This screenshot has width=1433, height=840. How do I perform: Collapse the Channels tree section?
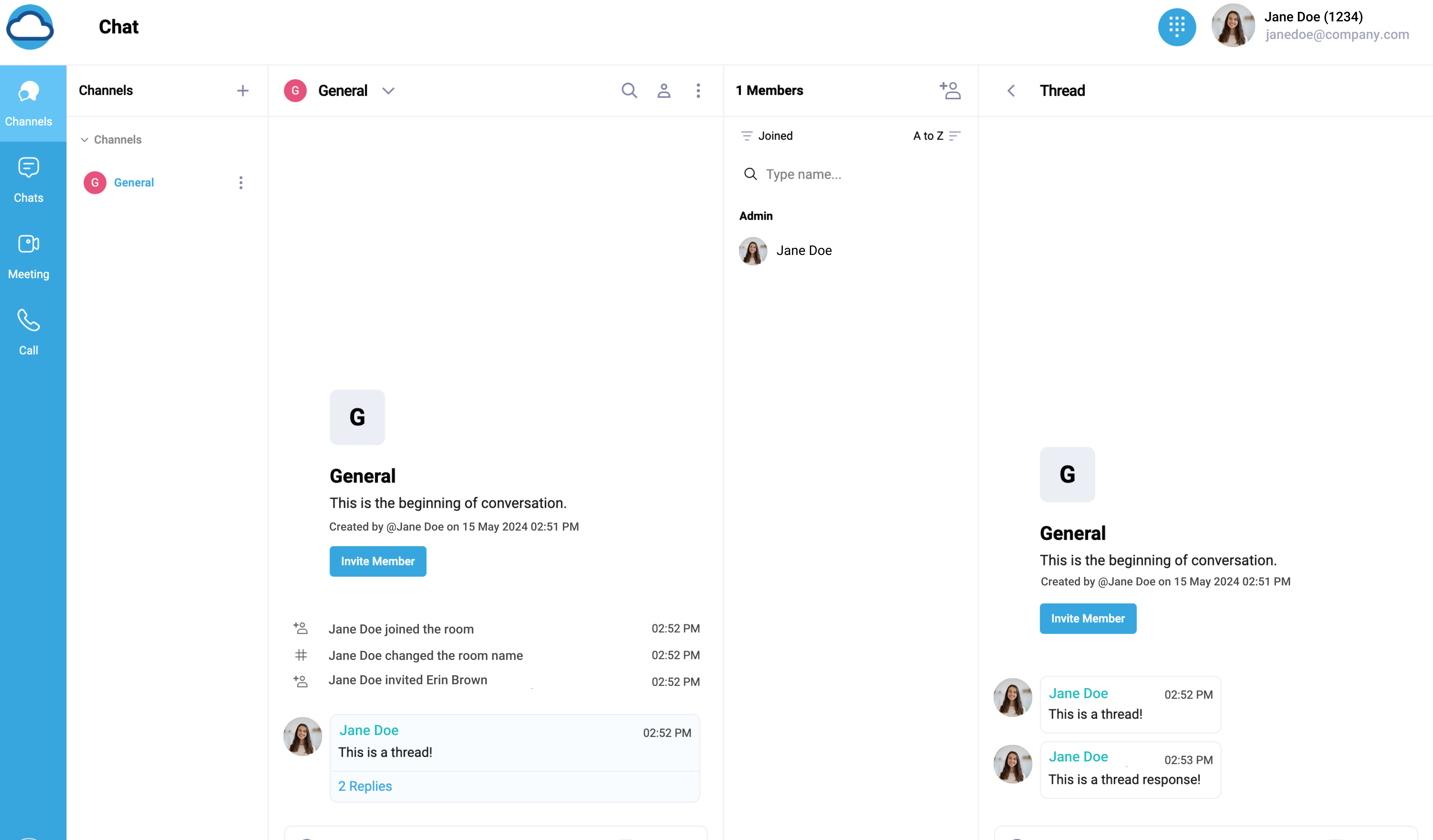(84, 140)
